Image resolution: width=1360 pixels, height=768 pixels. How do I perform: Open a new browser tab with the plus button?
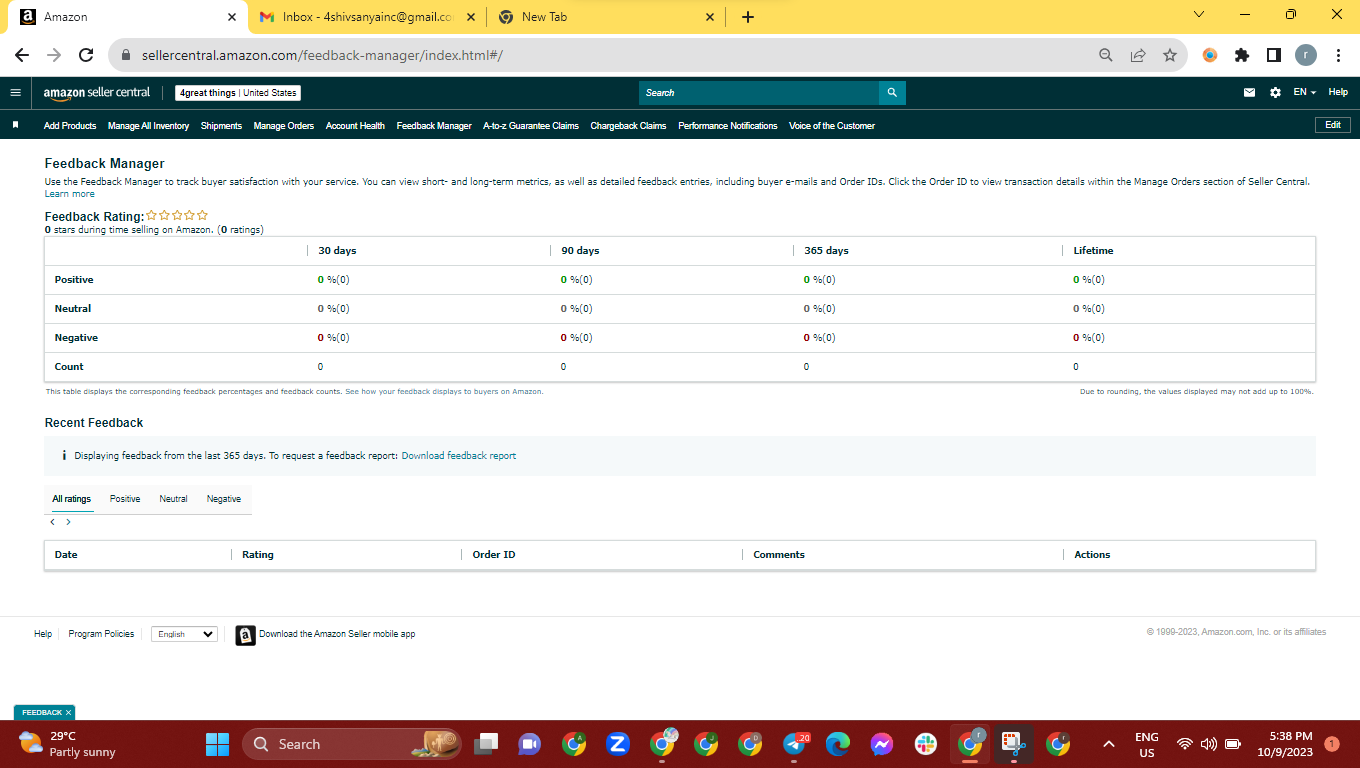click(x=748, y=17)
